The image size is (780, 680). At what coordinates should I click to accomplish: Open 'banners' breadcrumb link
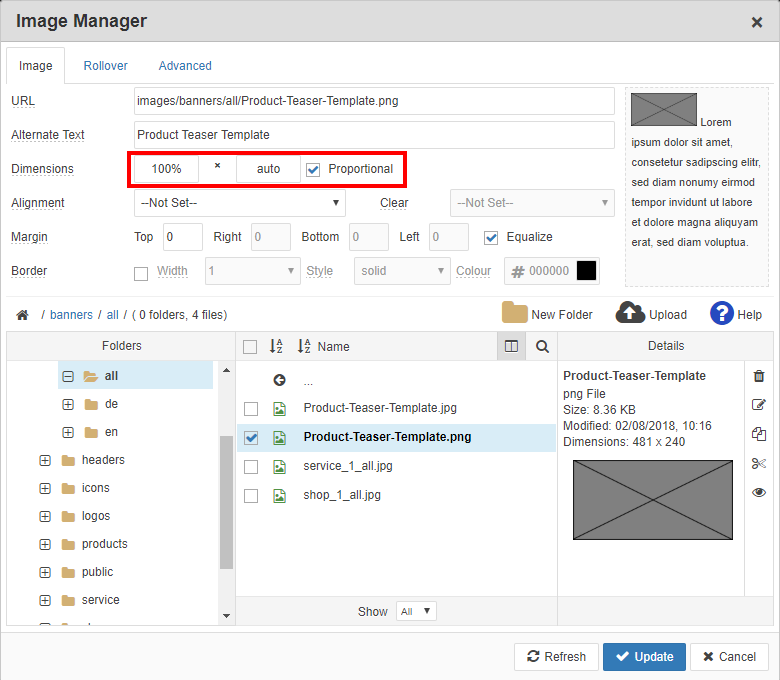pos(71,315)
